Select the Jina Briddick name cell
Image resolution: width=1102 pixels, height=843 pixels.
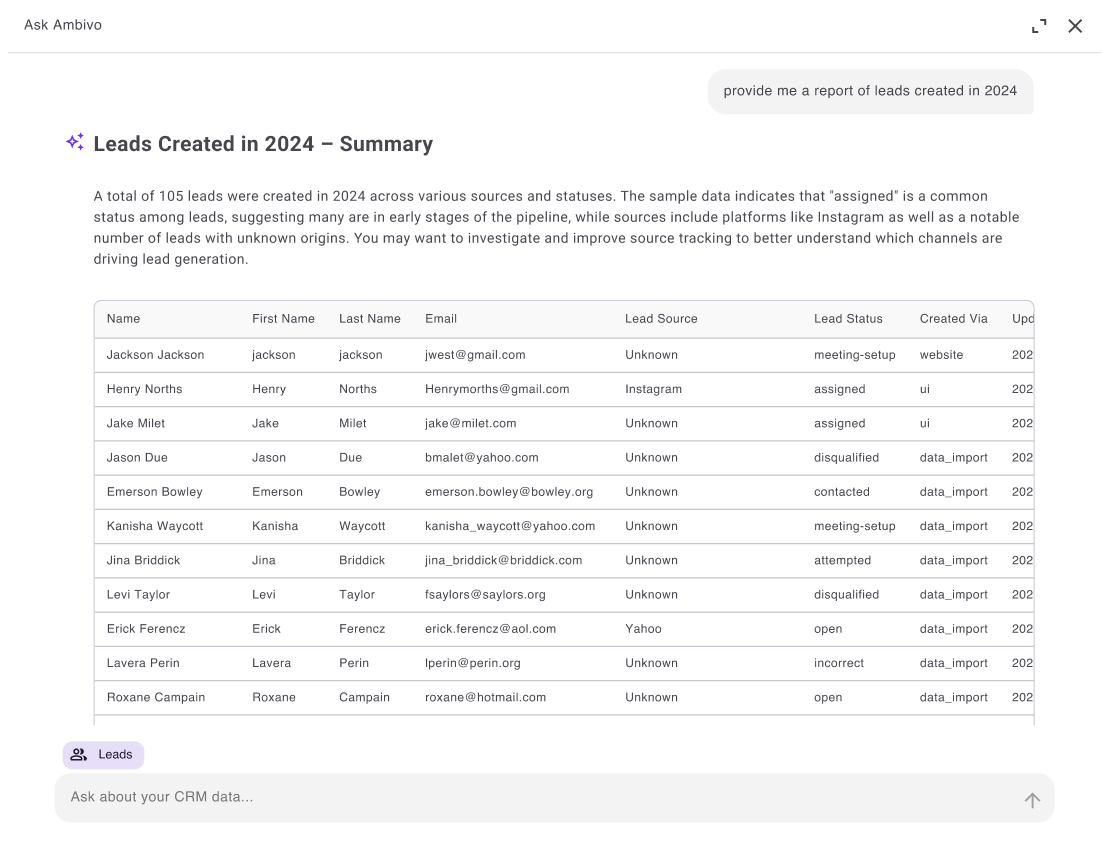click(x=143, y=560)
